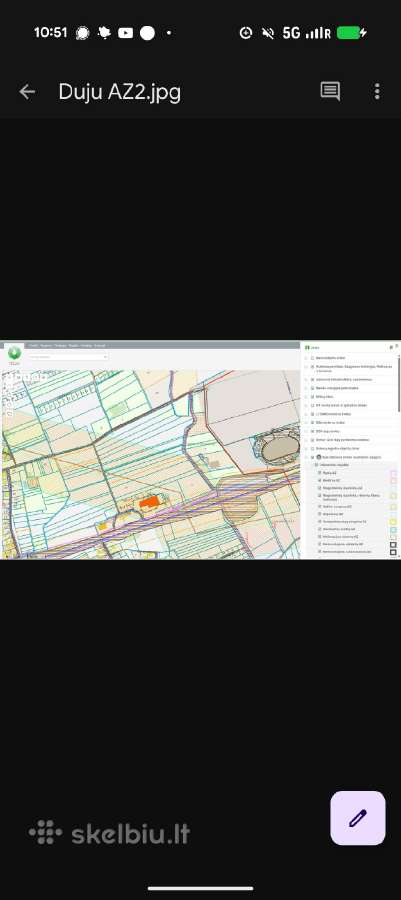The width and height of the screenshot is (401, 900).
Task: Click the layers panel vertical scrollbar
Action: (399, 384)
